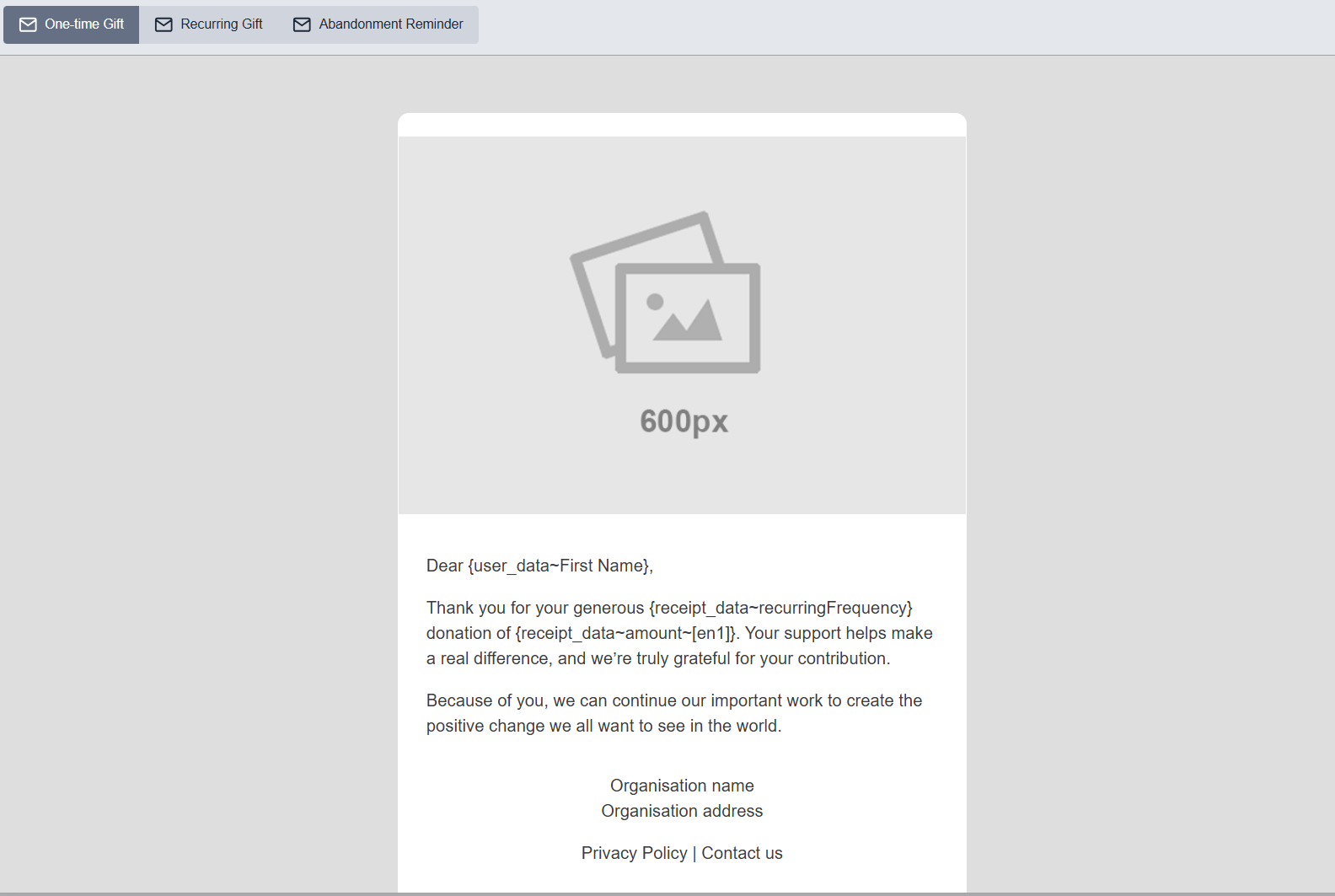The image size is (1335, 896).
Task: Click the Organisation address text
Action: pos(682,811)
